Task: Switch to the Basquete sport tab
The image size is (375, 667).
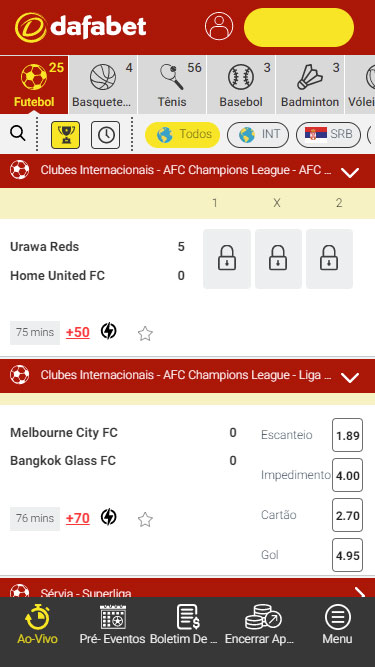Action: click(x=103, y=85)
